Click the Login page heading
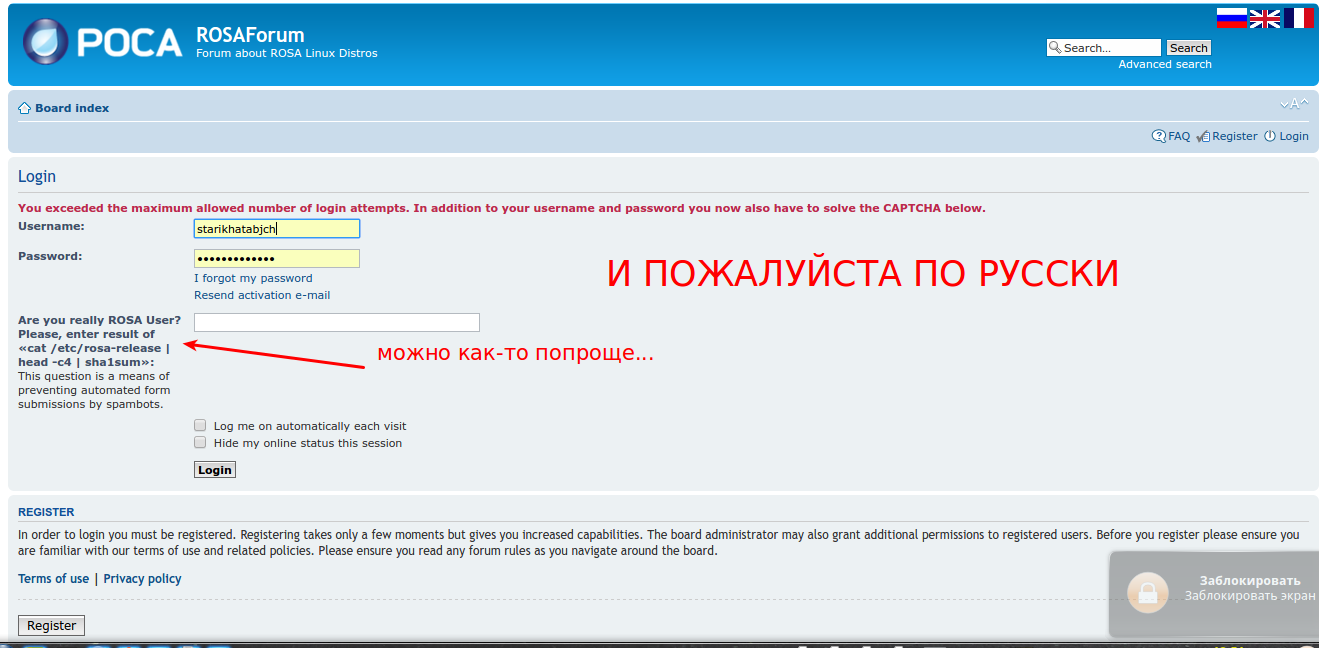 (x=37, y=176)
